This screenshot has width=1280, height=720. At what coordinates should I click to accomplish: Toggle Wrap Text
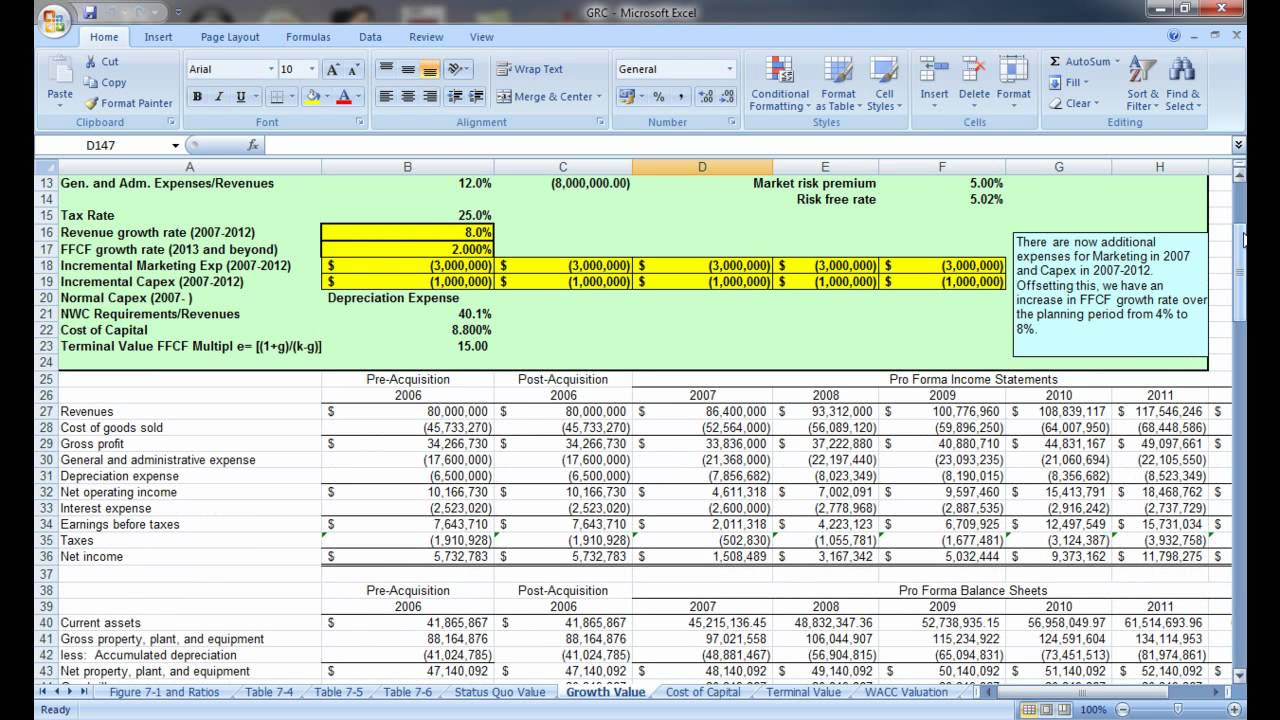pos(530,69)
